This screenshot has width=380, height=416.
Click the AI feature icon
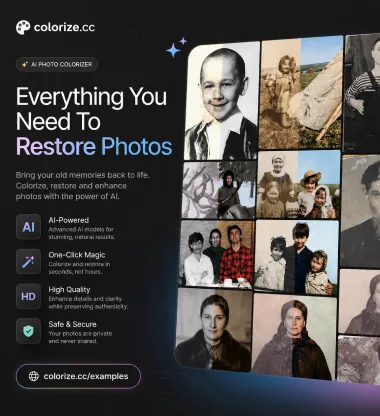[x=28, y=227]
